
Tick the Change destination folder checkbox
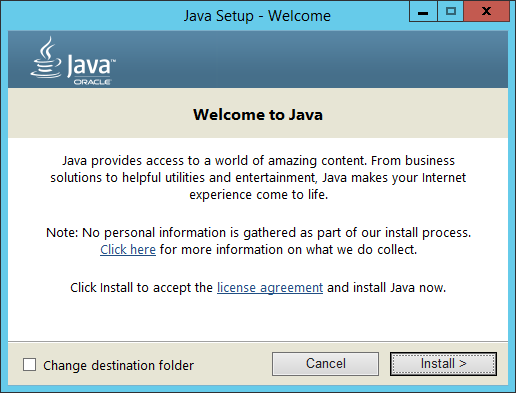click(29, 365)
